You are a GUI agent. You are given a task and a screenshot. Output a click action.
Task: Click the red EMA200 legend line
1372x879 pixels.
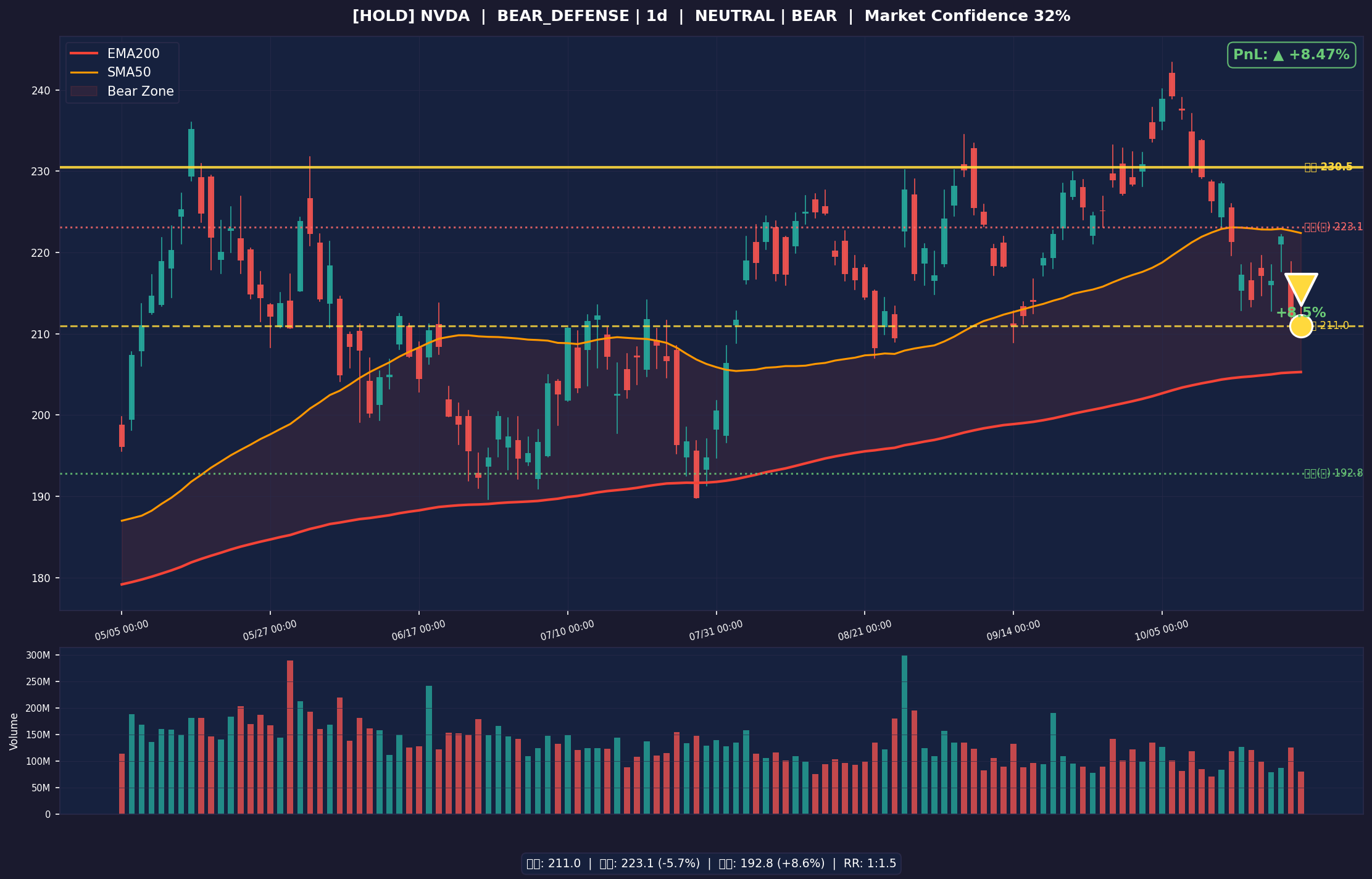point(84,54)
